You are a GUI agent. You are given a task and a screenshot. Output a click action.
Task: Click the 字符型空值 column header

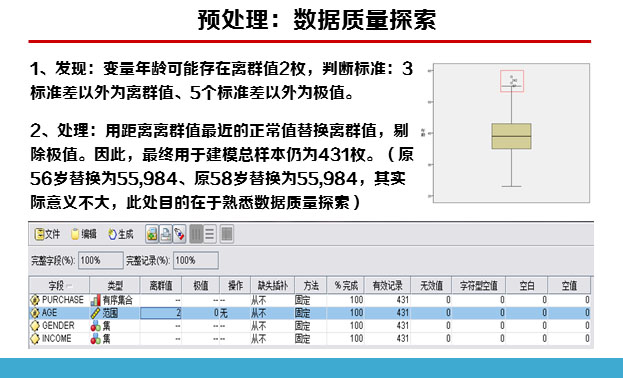pos(478,285)
